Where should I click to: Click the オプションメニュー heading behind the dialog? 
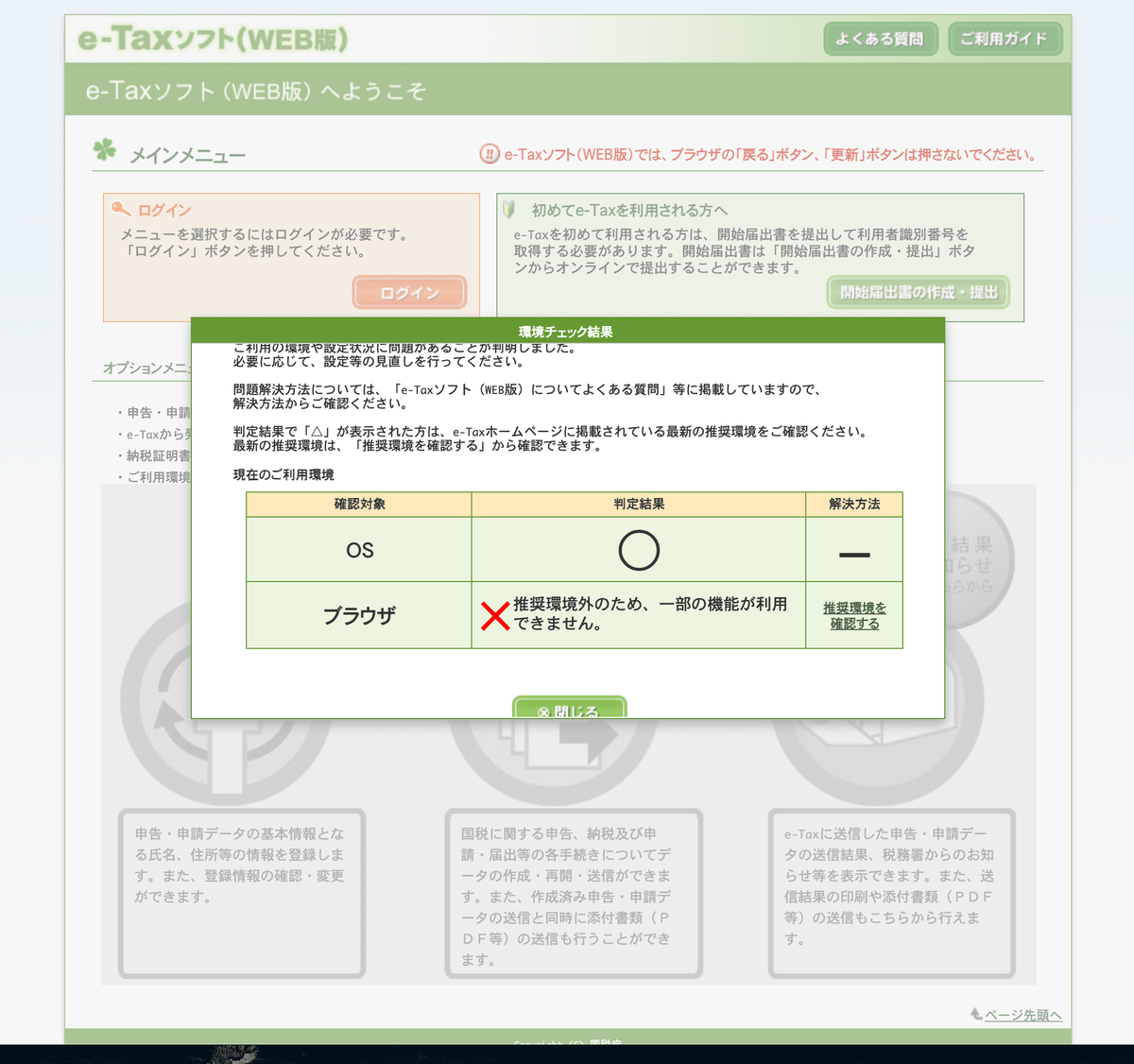(146, 368)
